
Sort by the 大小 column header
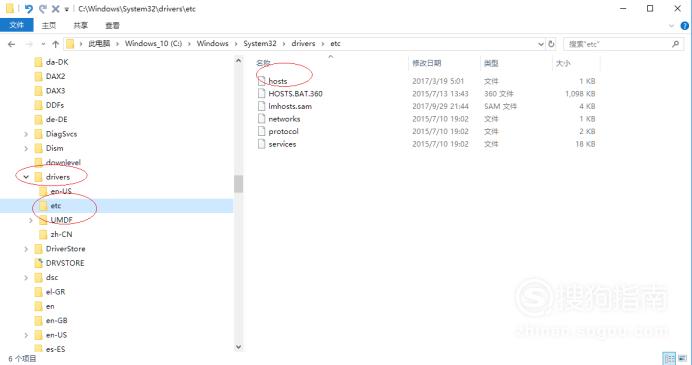[563, 63]
